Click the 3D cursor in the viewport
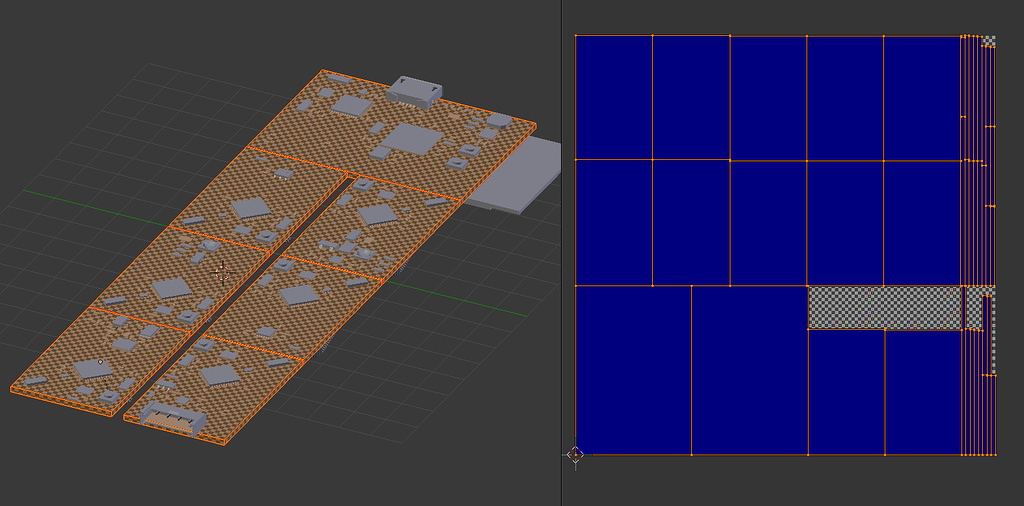The height and width of the screenshot is (506, 1024). click(223, 274)
